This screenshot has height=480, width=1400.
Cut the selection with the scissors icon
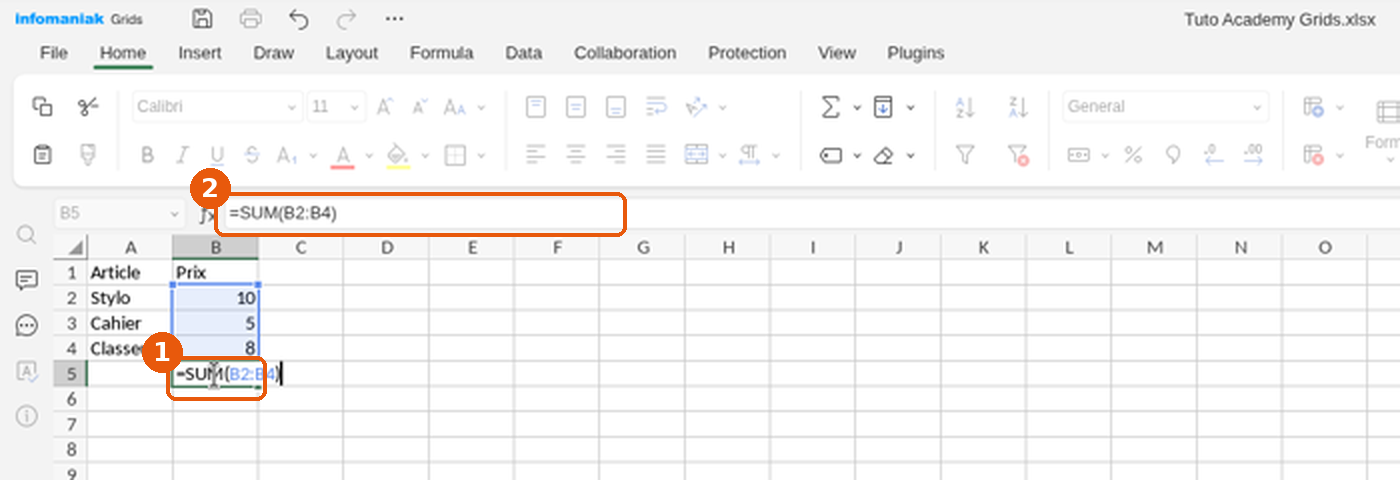88,106
